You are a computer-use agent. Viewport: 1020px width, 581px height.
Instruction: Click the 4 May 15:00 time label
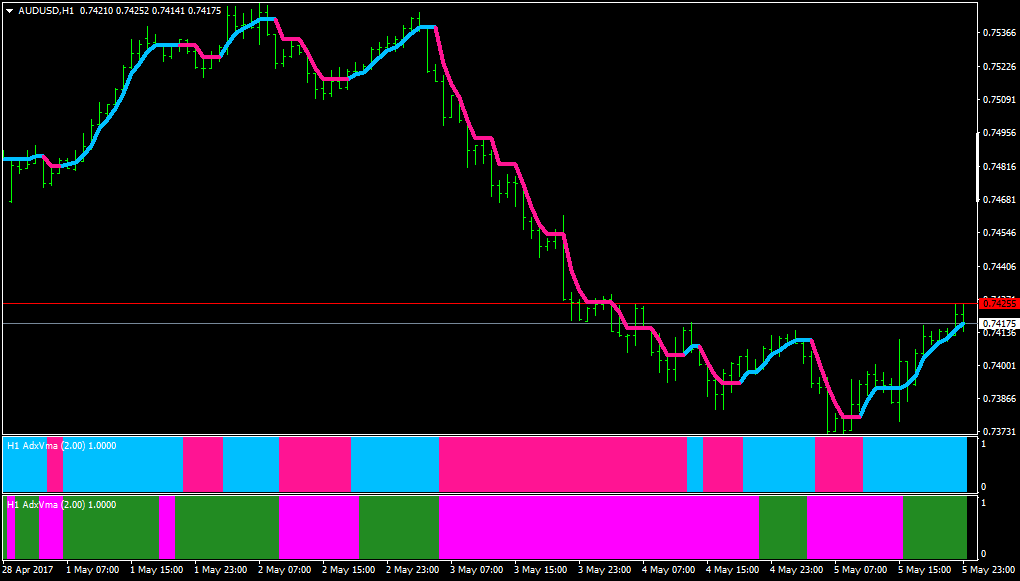[732, 569]
